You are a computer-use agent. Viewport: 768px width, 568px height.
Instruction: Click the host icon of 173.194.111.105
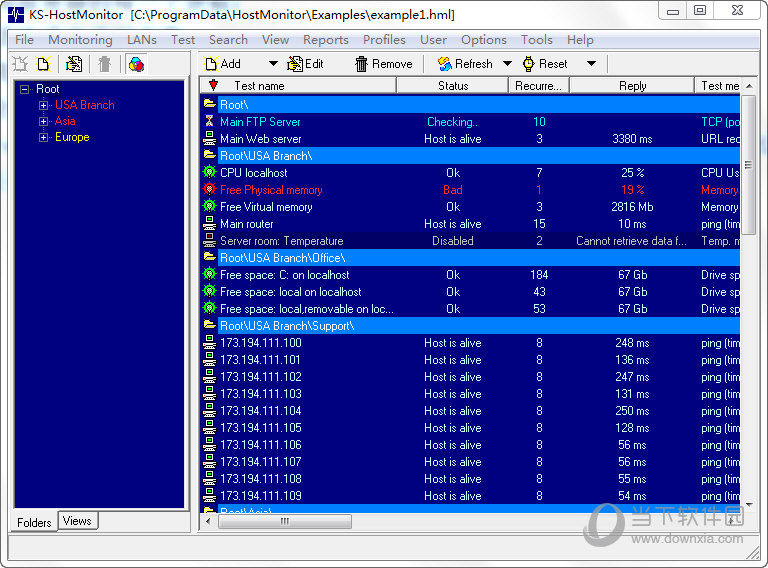pyautogui.click(x=210, y=427)
